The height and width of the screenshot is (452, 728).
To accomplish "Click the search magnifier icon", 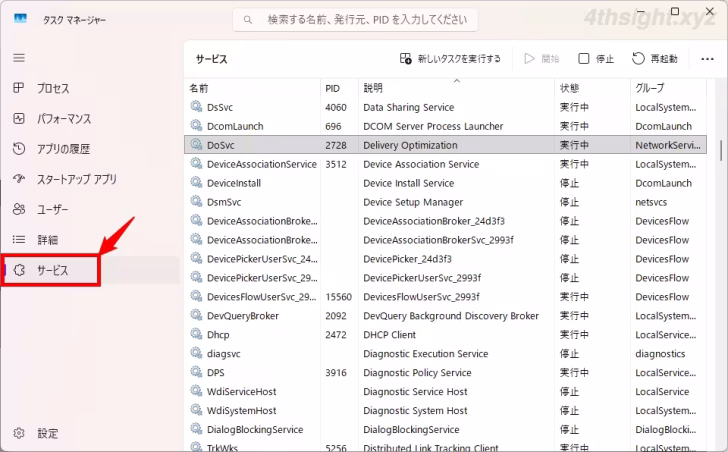I will click(248, 20).
